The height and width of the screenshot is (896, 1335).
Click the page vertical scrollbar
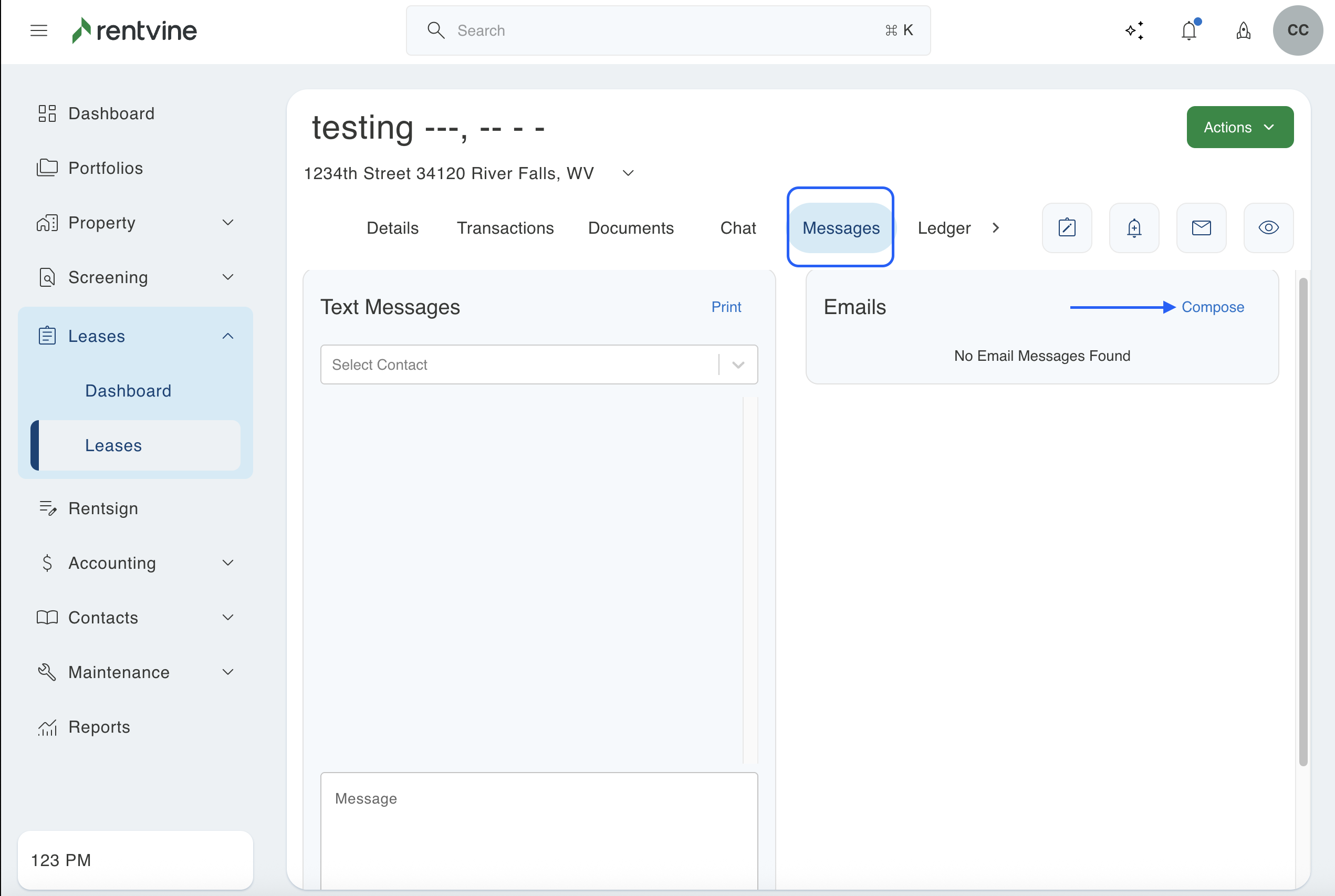click(x=1303, y=521)
